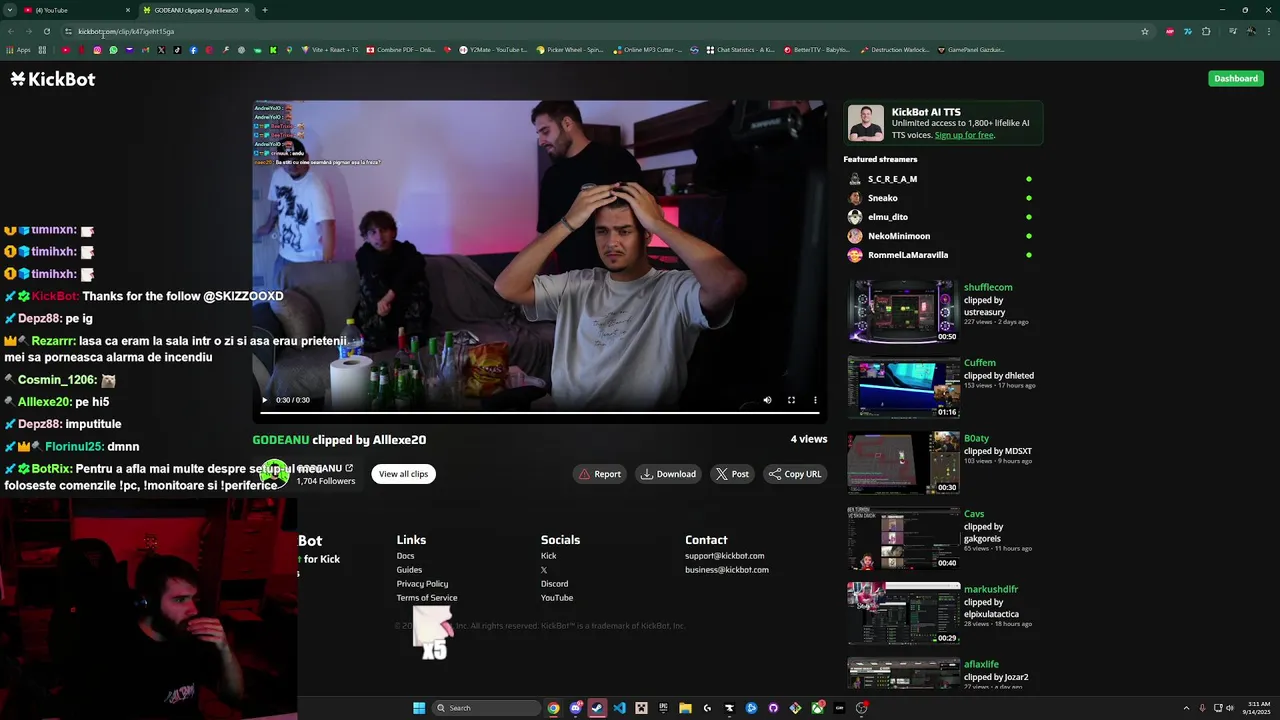Screen dimensions: 1280x720
Task: Open the Kick socials link
Action: point(548,556)
